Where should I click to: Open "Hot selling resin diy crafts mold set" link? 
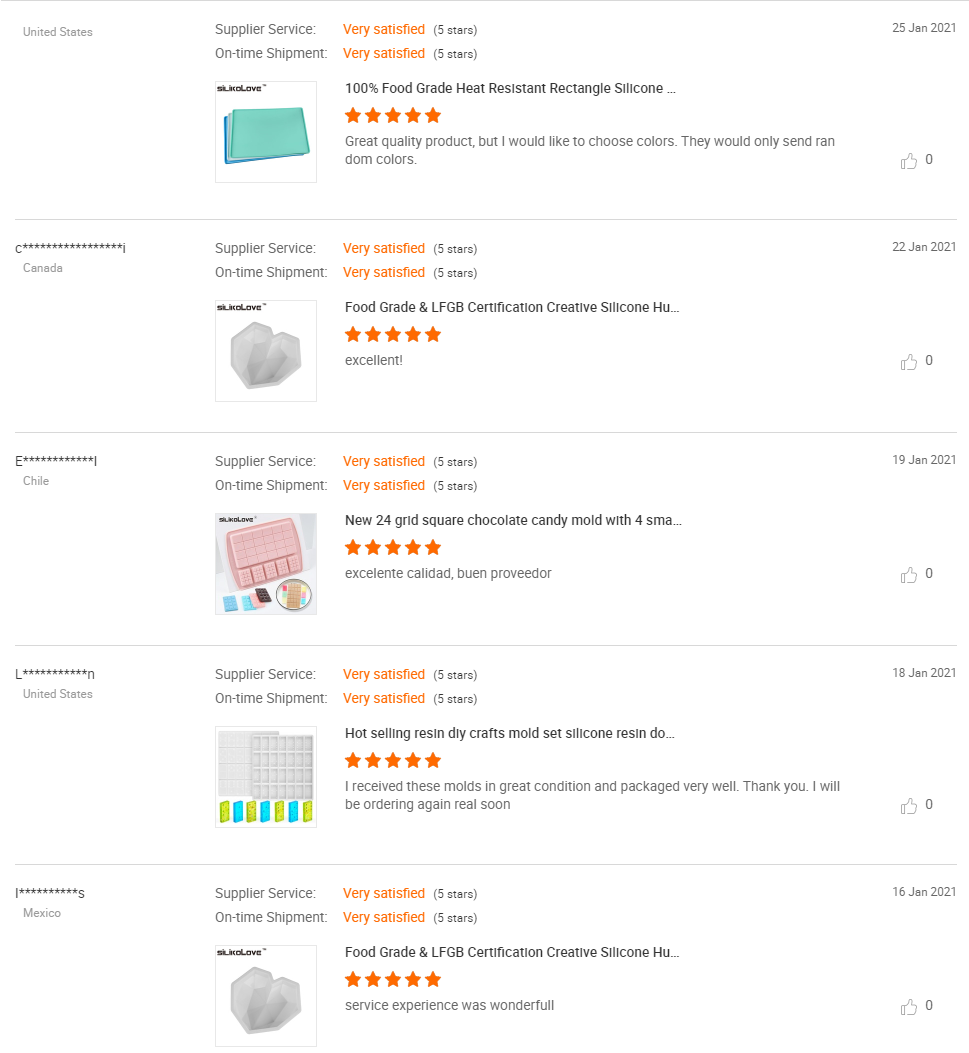tap(510, 734)
